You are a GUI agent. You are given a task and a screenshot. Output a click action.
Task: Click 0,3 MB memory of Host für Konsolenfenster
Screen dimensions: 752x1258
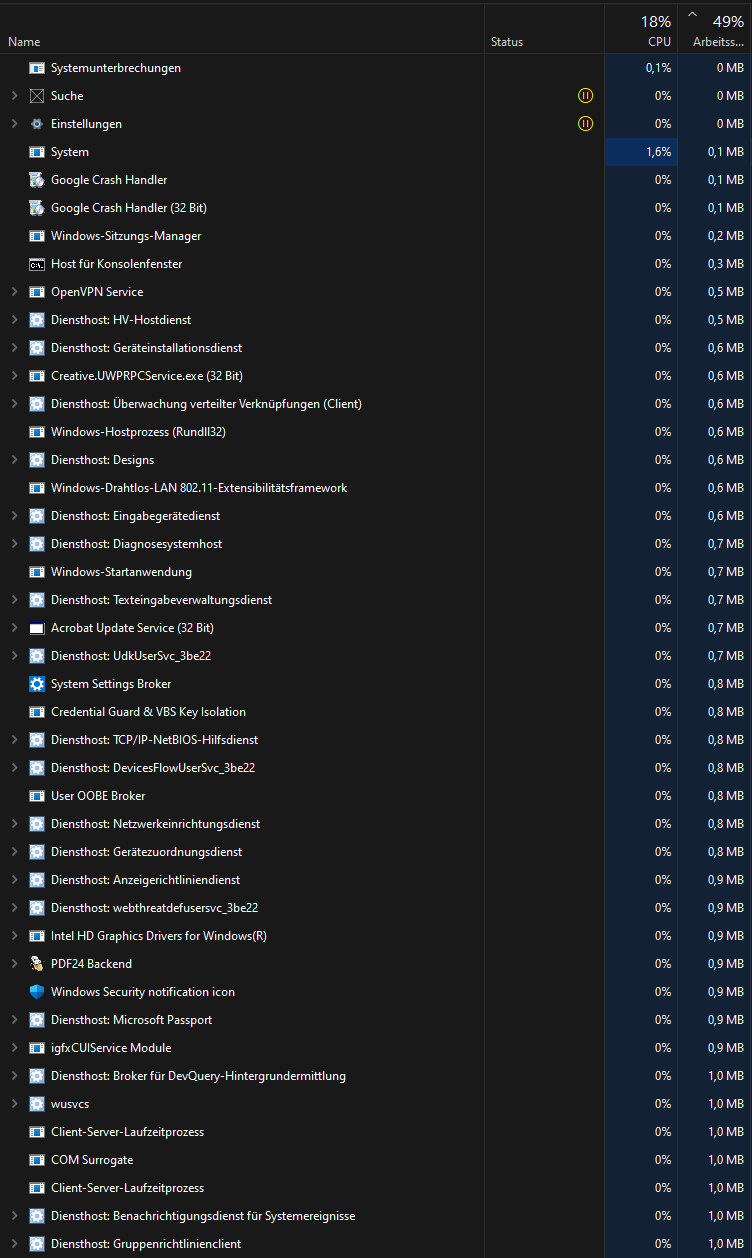[725, 264]
